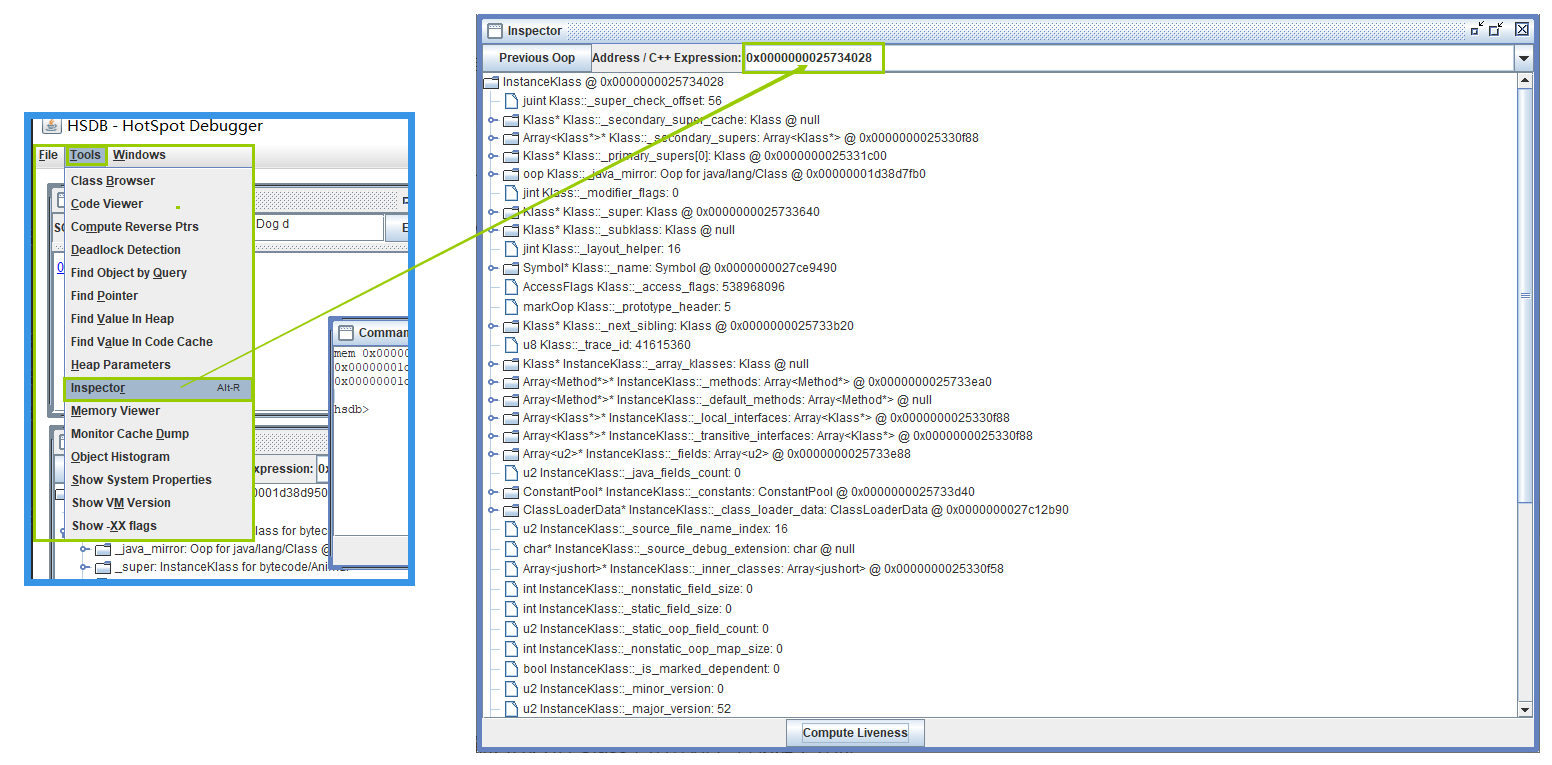Click the Inspector maximize button
The height and width of the screenshot is (765, 1552).
click(1497, 30)
